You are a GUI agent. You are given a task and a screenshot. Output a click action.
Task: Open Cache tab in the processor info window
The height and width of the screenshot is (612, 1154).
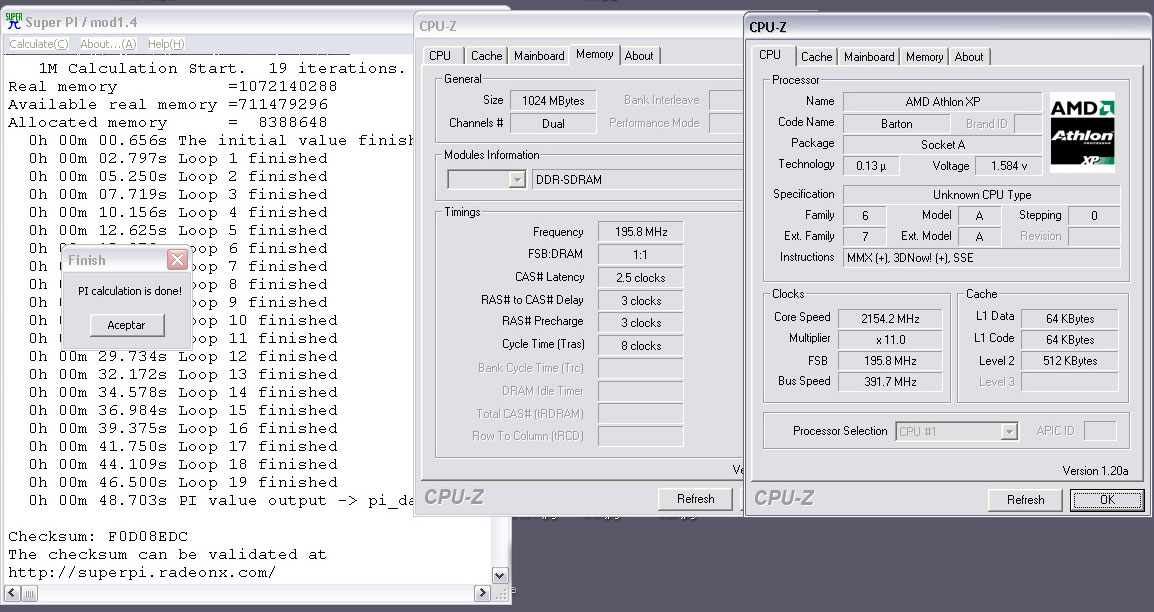[816, 57]
